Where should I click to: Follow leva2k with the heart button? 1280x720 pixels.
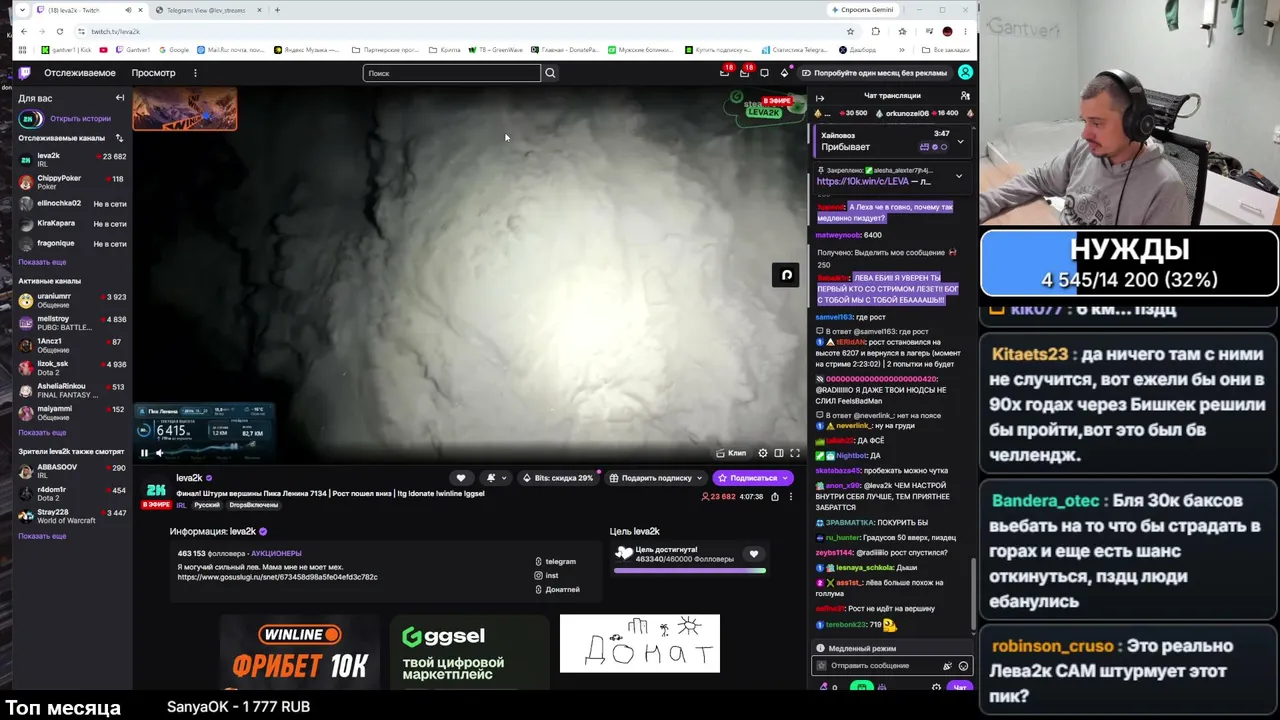tap(461, 478)
